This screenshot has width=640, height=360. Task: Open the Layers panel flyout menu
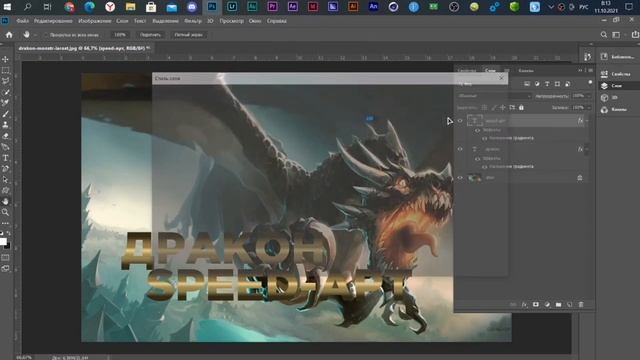coord(590,71)
